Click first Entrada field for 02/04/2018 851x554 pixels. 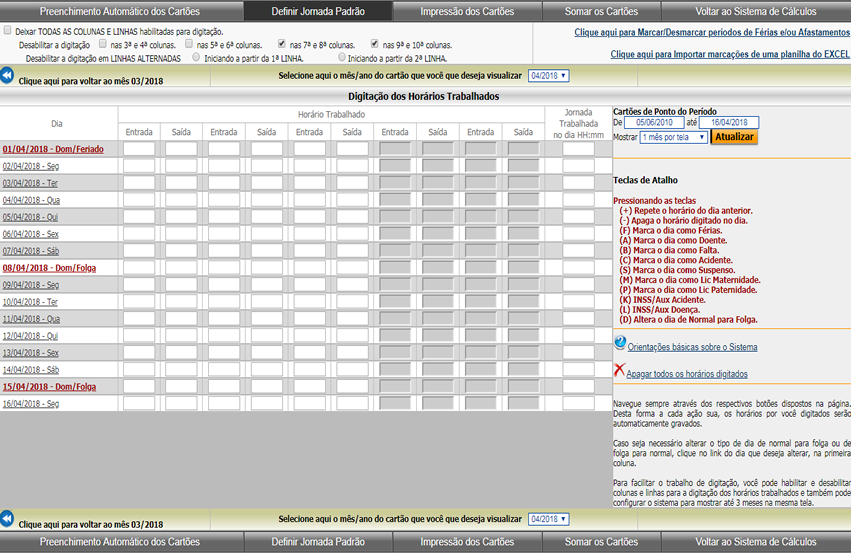139,166
